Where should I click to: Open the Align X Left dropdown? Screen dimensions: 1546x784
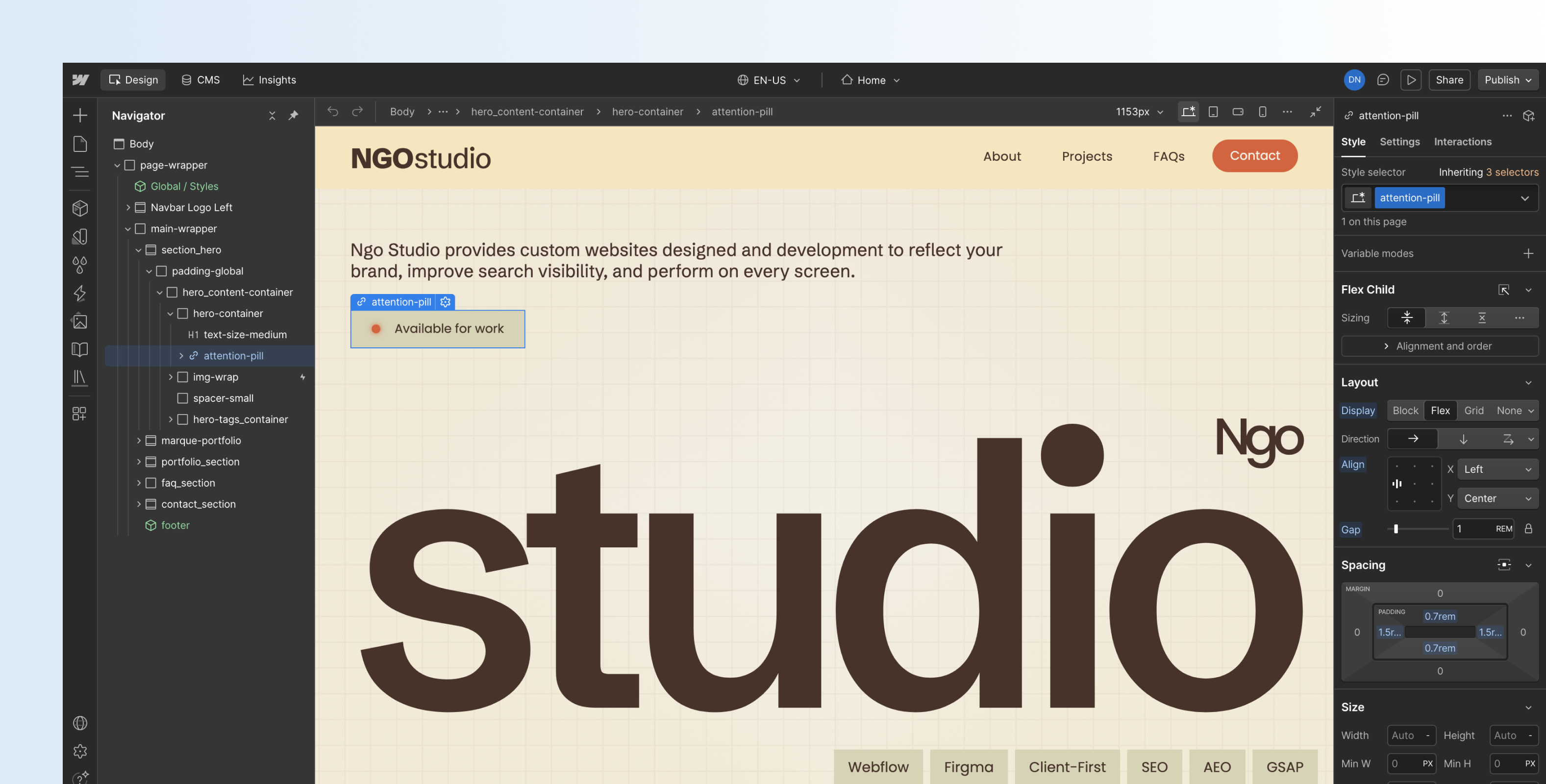point(1497,469)
